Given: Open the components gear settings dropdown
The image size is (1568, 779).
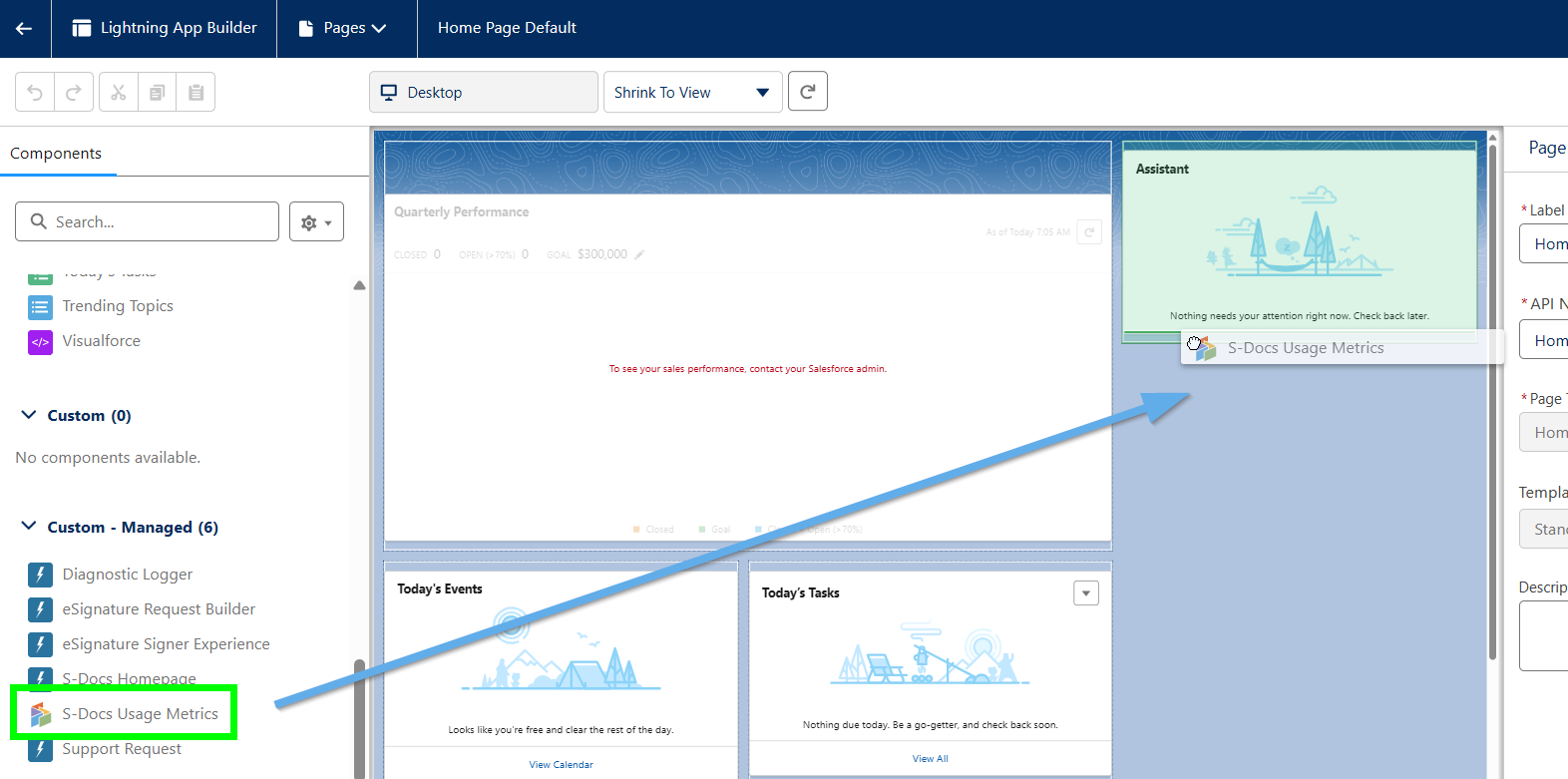Looking at the screenshot, I should 316,222.
